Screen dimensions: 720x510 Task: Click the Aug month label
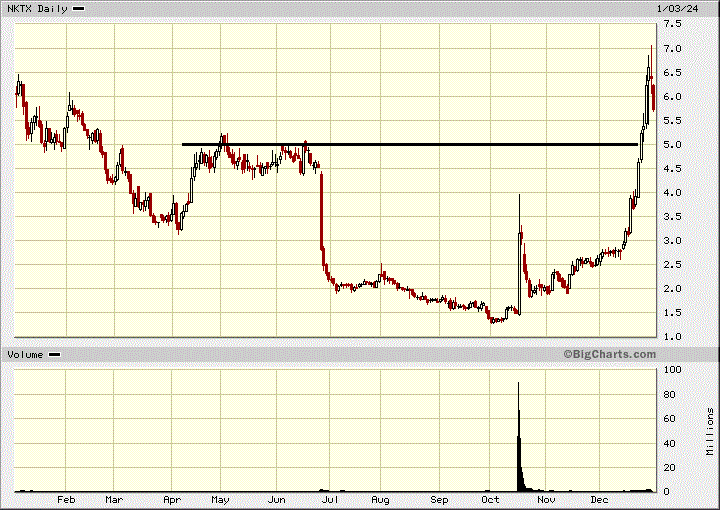coord(380,499)
